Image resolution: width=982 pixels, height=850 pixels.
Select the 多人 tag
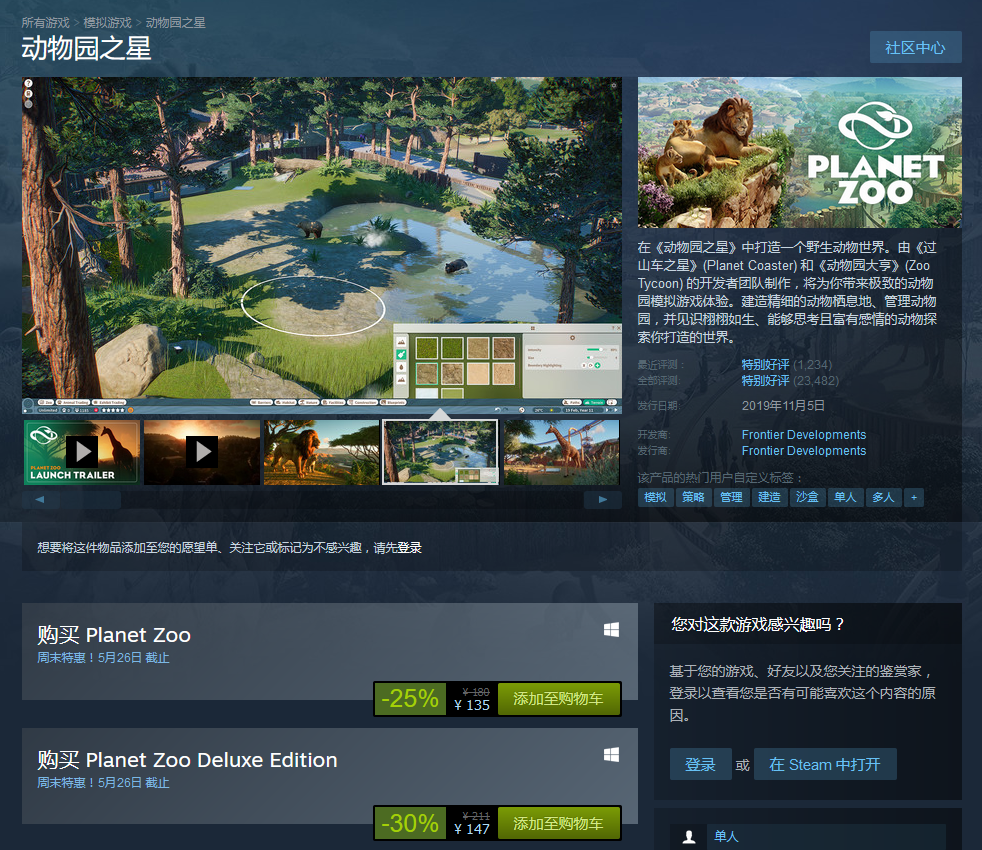884,497
